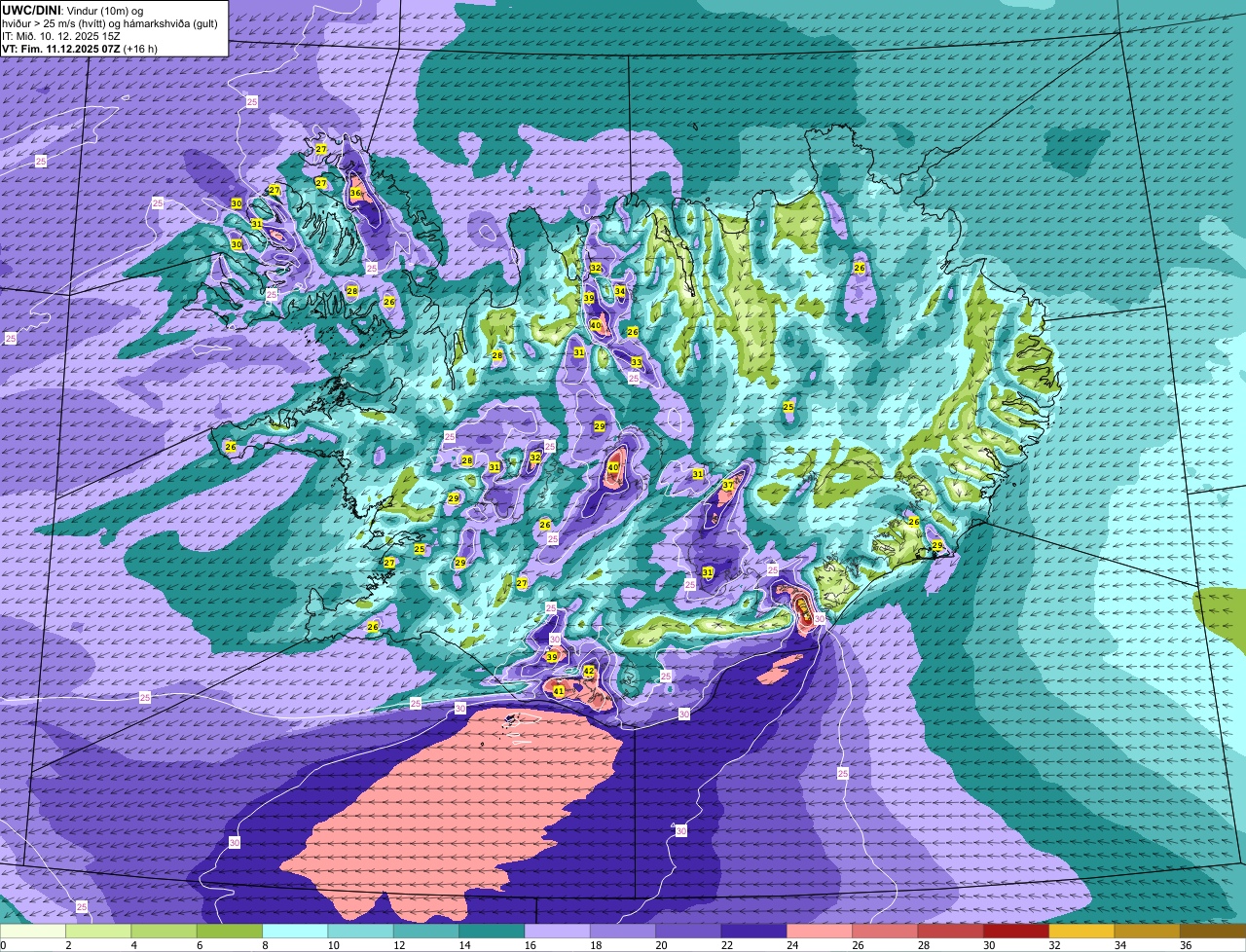Click the legend tick value "10"
The image size is (1246, 952).
333,945
